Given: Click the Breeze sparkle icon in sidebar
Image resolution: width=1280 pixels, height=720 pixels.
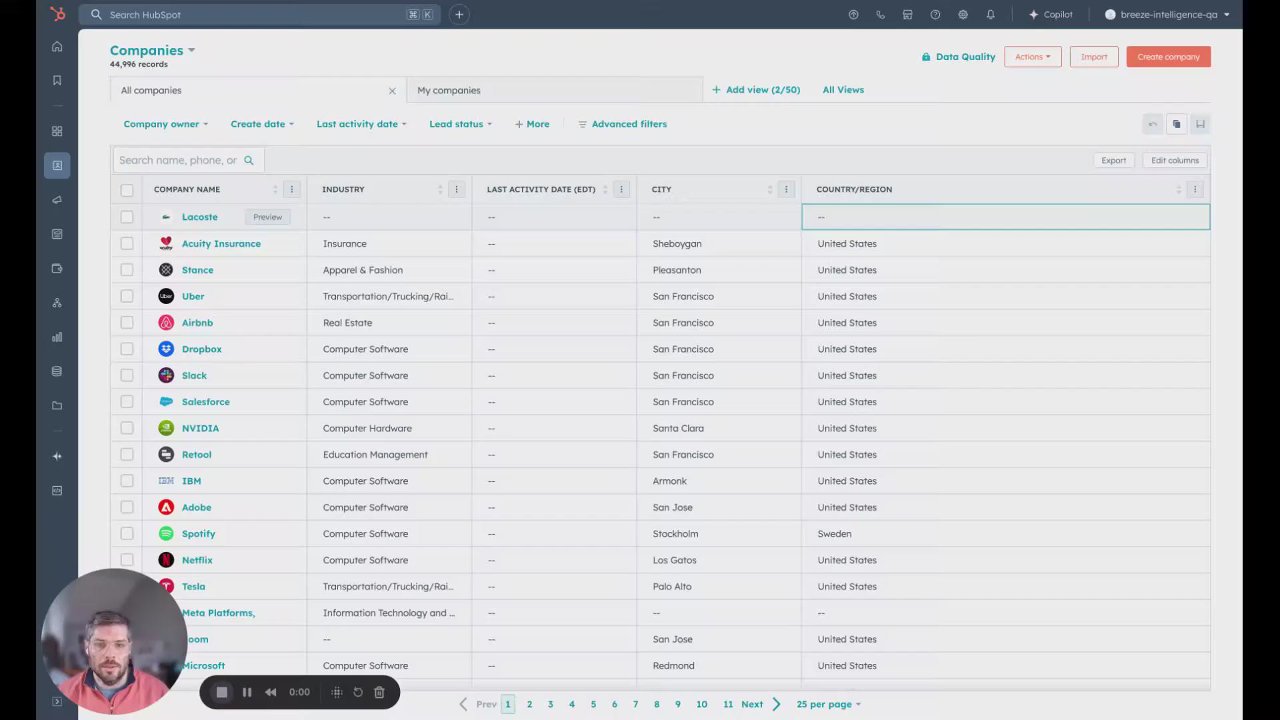Looking at the screenshot, I should [57, 456].
